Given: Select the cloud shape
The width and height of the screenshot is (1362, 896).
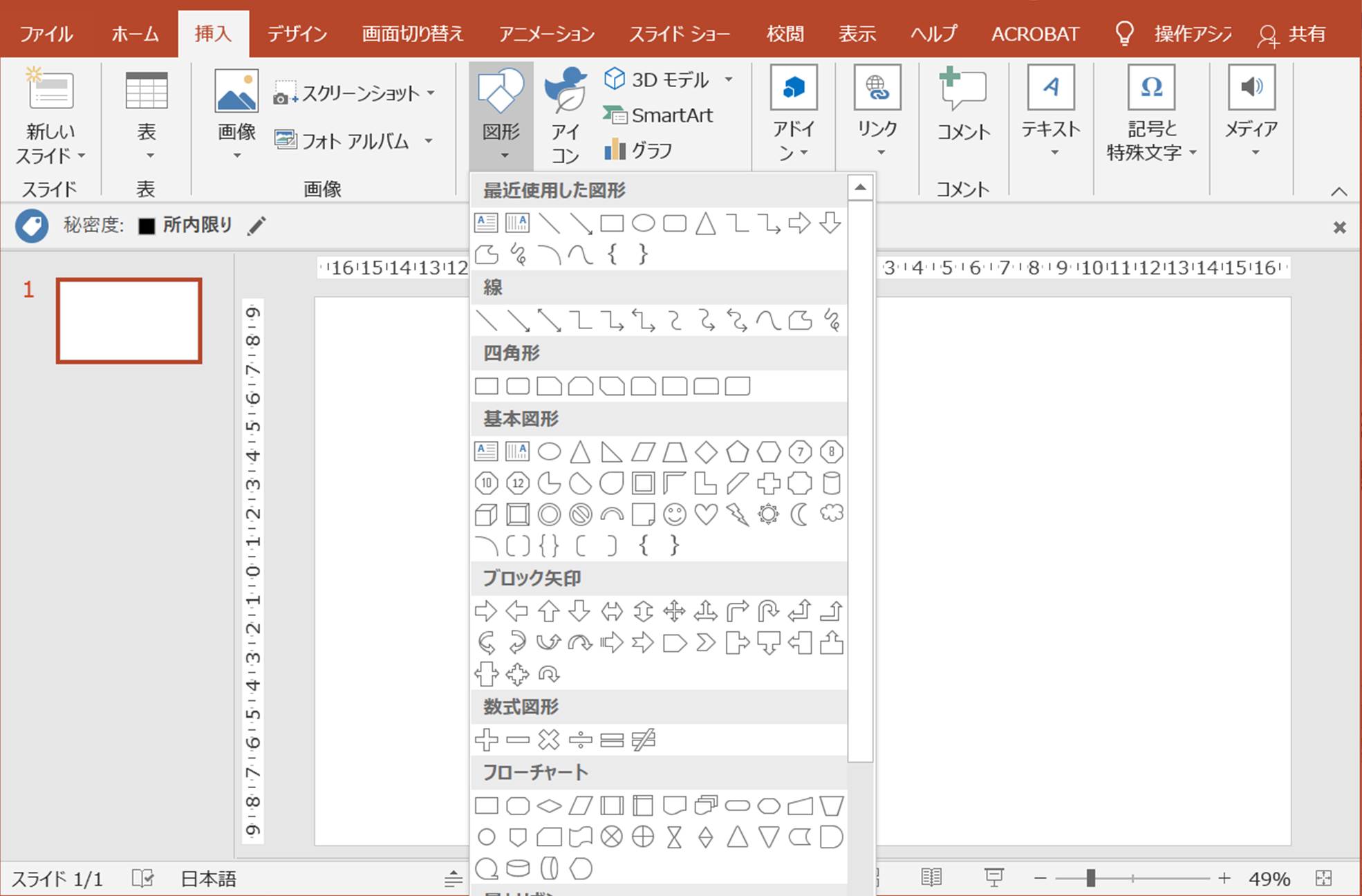Looking at the screenshot, I should (x=831, y=514).
